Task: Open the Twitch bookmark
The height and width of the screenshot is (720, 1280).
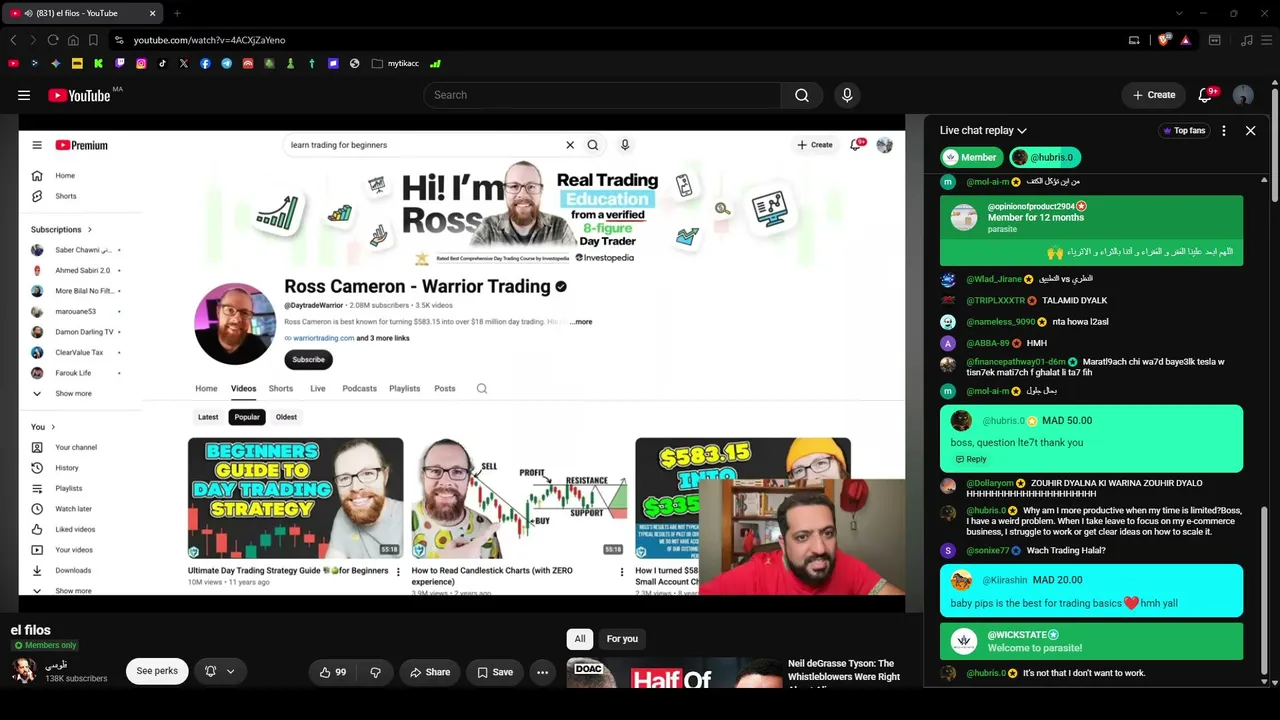Action: 120,63
